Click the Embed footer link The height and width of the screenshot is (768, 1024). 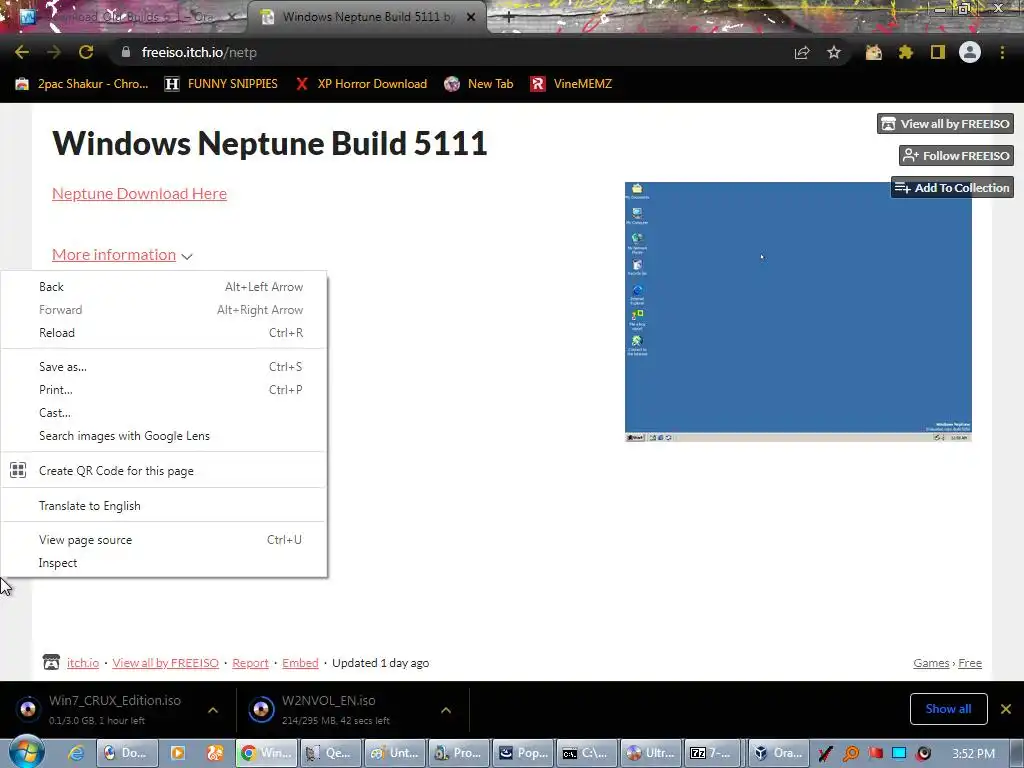tap(300, 663)
